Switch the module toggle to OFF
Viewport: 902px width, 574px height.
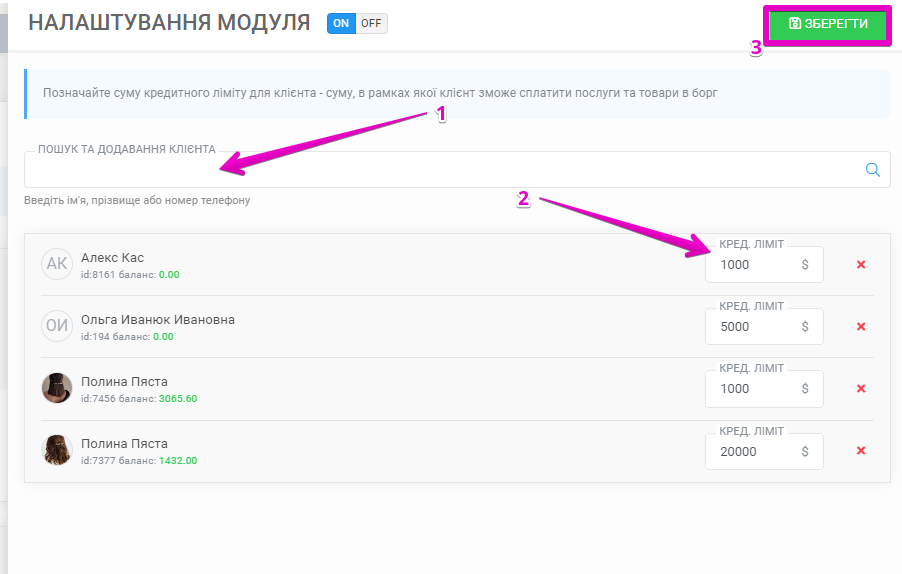tap(371, 24)
